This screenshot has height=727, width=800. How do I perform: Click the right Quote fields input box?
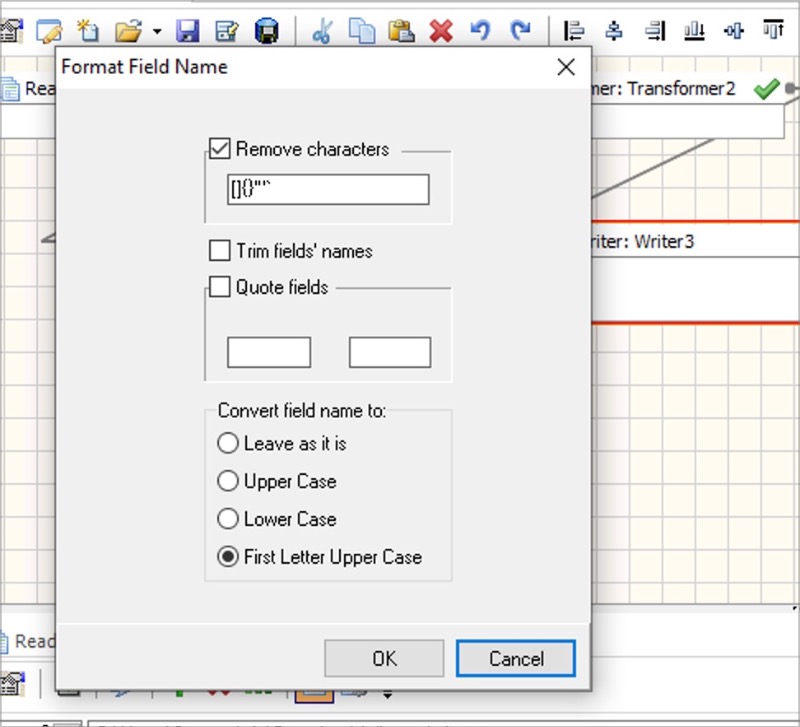390,352
